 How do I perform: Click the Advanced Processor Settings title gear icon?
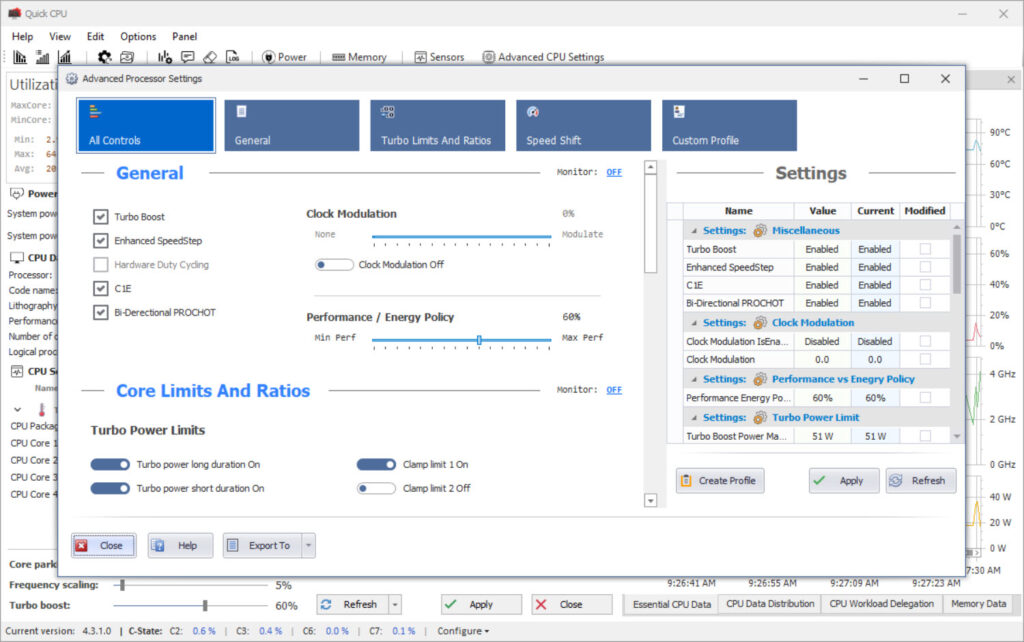(72, 78)
